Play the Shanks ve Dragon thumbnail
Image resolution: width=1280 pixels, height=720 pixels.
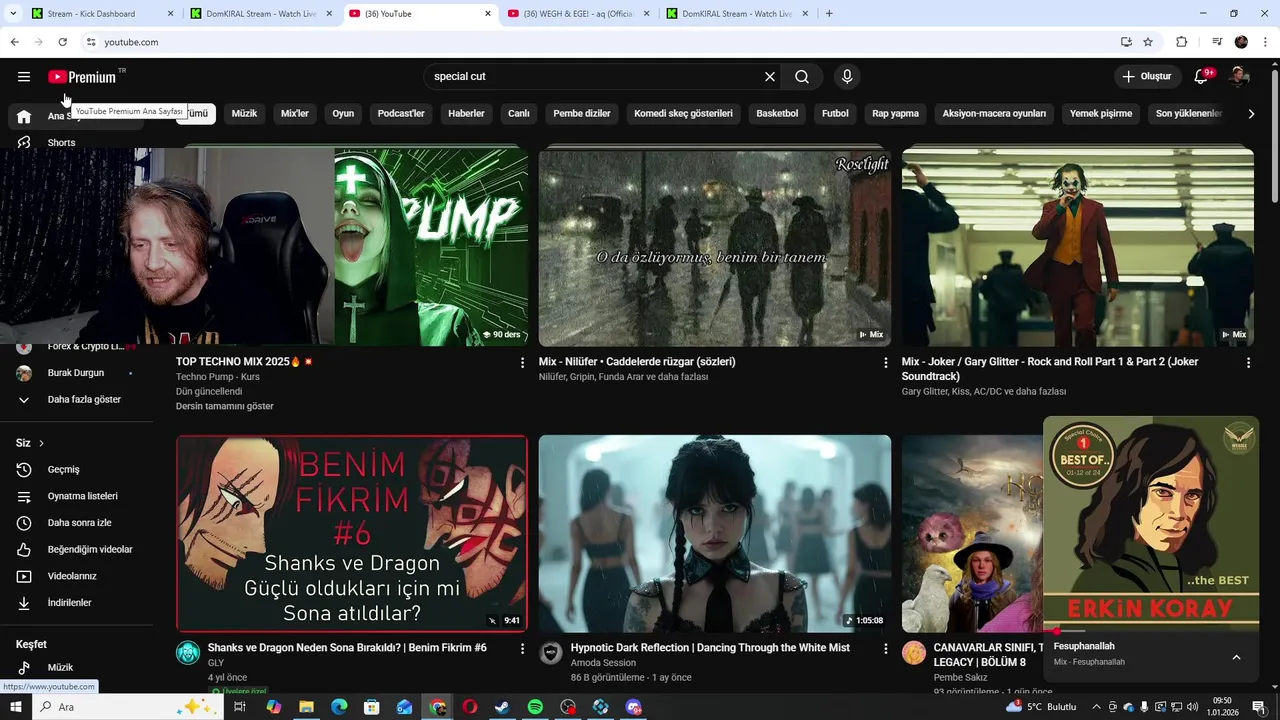352,533
